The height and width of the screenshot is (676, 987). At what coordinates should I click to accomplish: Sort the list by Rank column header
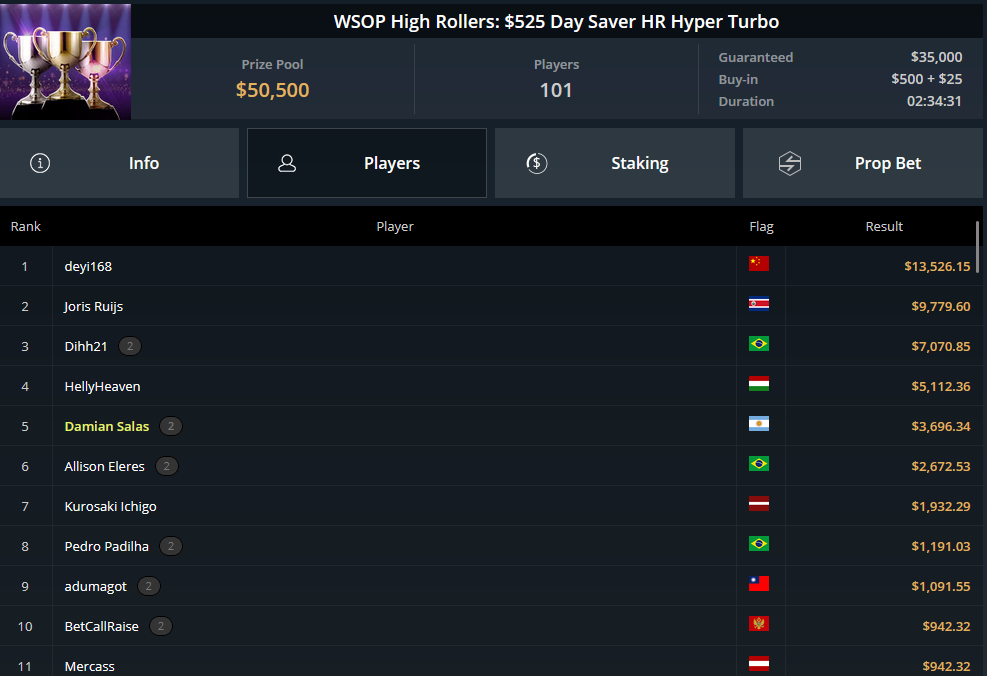pos(26,226)
